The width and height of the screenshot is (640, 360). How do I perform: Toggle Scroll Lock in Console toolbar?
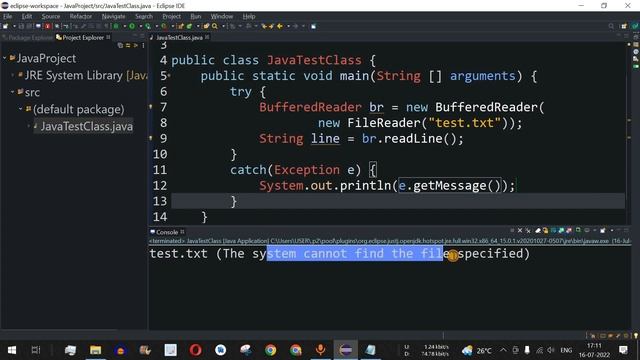point(546,231)
